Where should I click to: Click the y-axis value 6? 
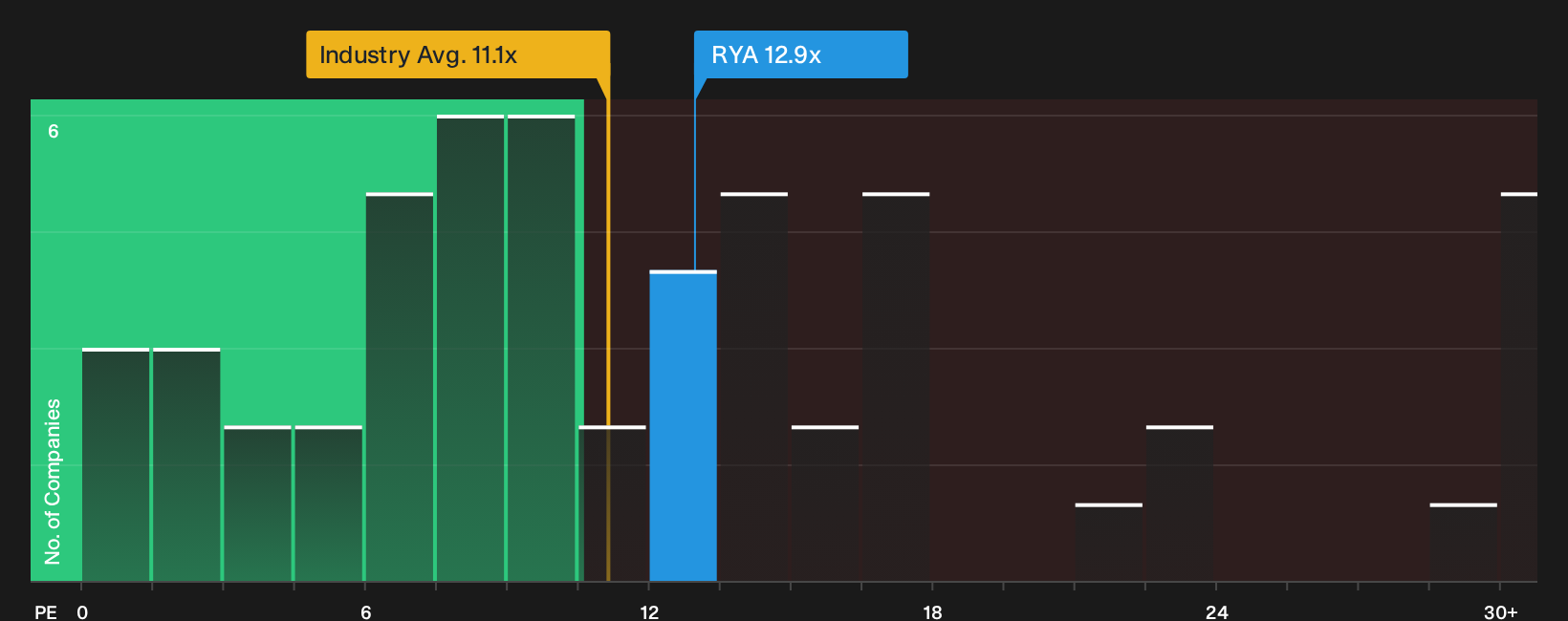click(x=54, y=132)
